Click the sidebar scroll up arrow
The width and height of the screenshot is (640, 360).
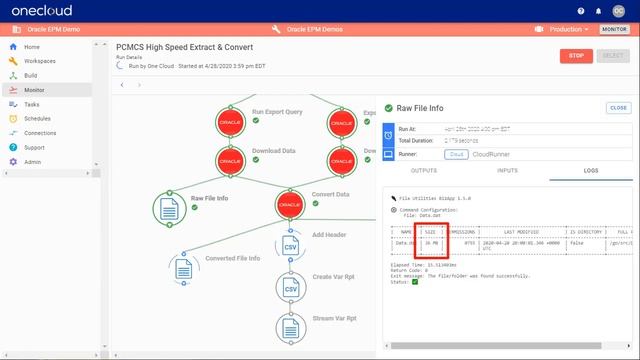[x=96, y=44]
